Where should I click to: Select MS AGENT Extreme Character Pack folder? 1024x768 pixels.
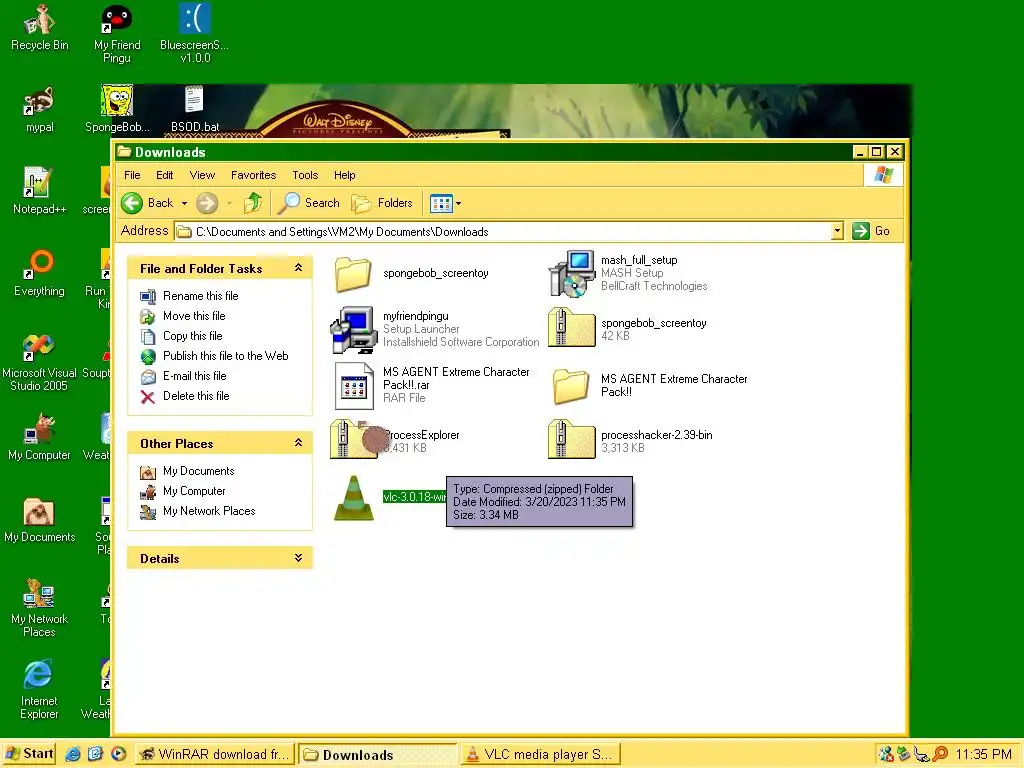[571, 385]
